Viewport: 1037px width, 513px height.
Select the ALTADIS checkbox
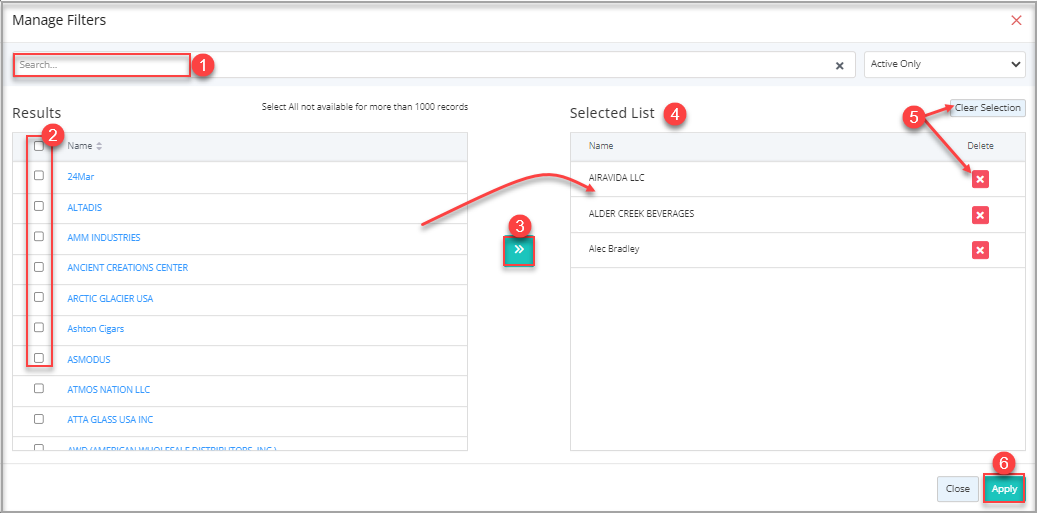pyautogui.click(x=39, y=206)
